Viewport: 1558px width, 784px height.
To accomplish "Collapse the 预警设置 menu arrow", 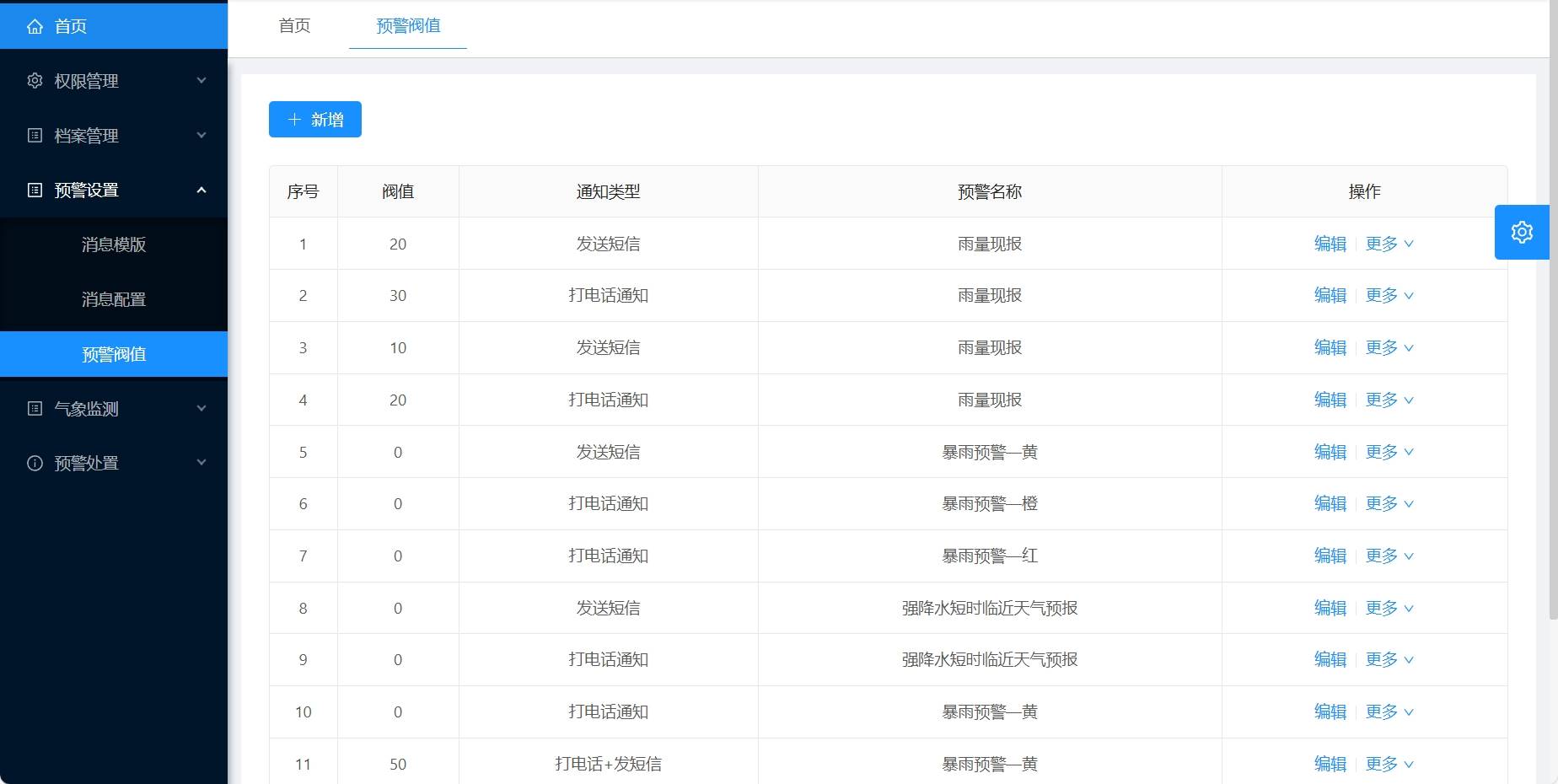I will pos(201,191).
